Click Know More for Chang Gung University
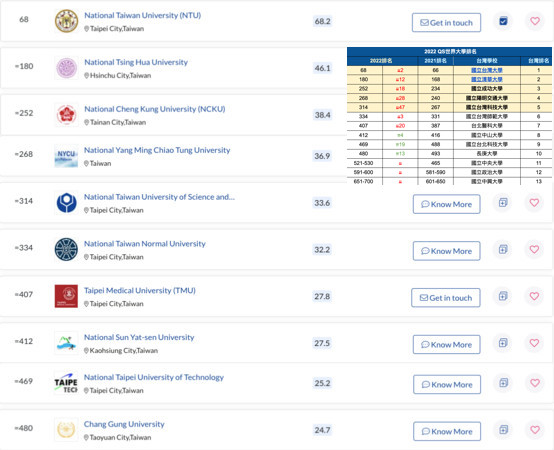This screenshot has width=554, height=450. (447, 431)
